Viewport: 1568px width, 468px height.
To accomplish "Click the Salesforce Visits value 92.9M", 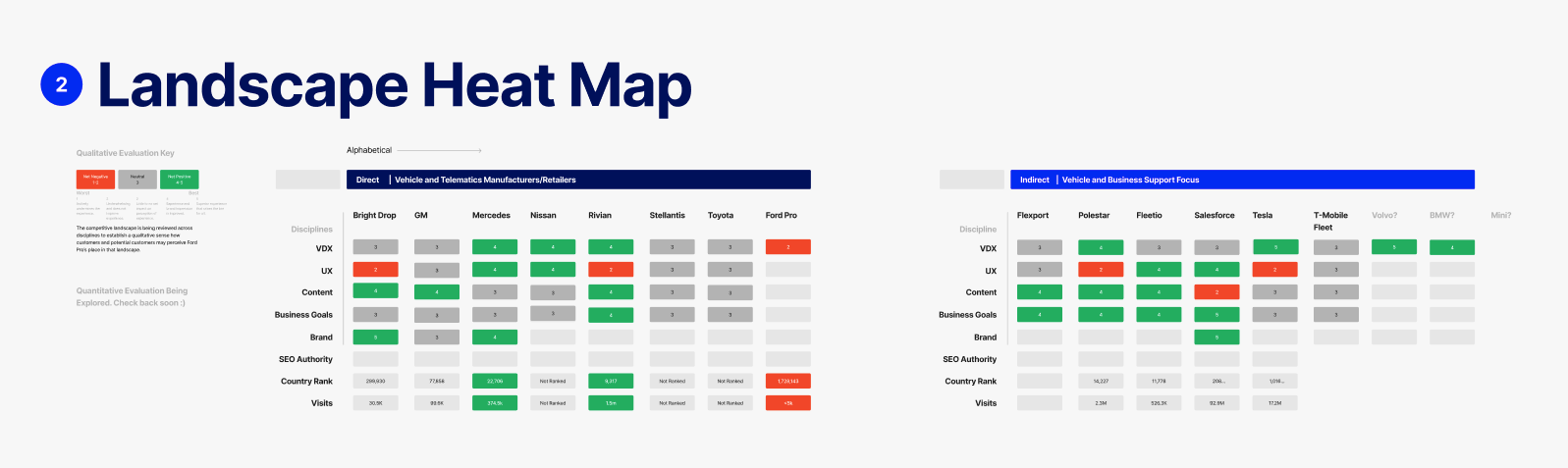I will 1217,402.
